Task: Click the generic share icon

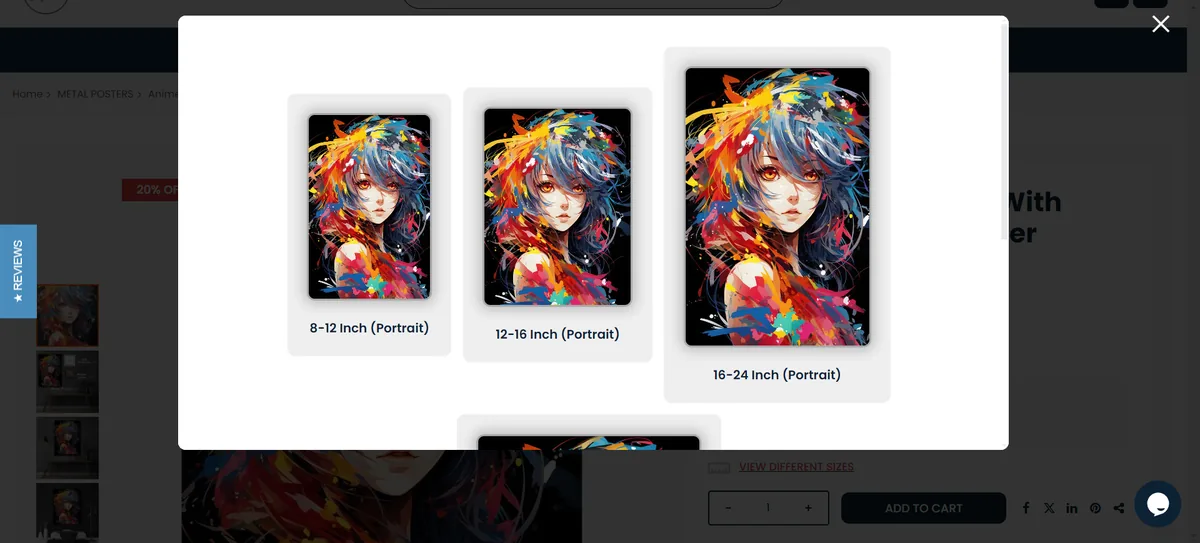Action: tap(1118, 508)
